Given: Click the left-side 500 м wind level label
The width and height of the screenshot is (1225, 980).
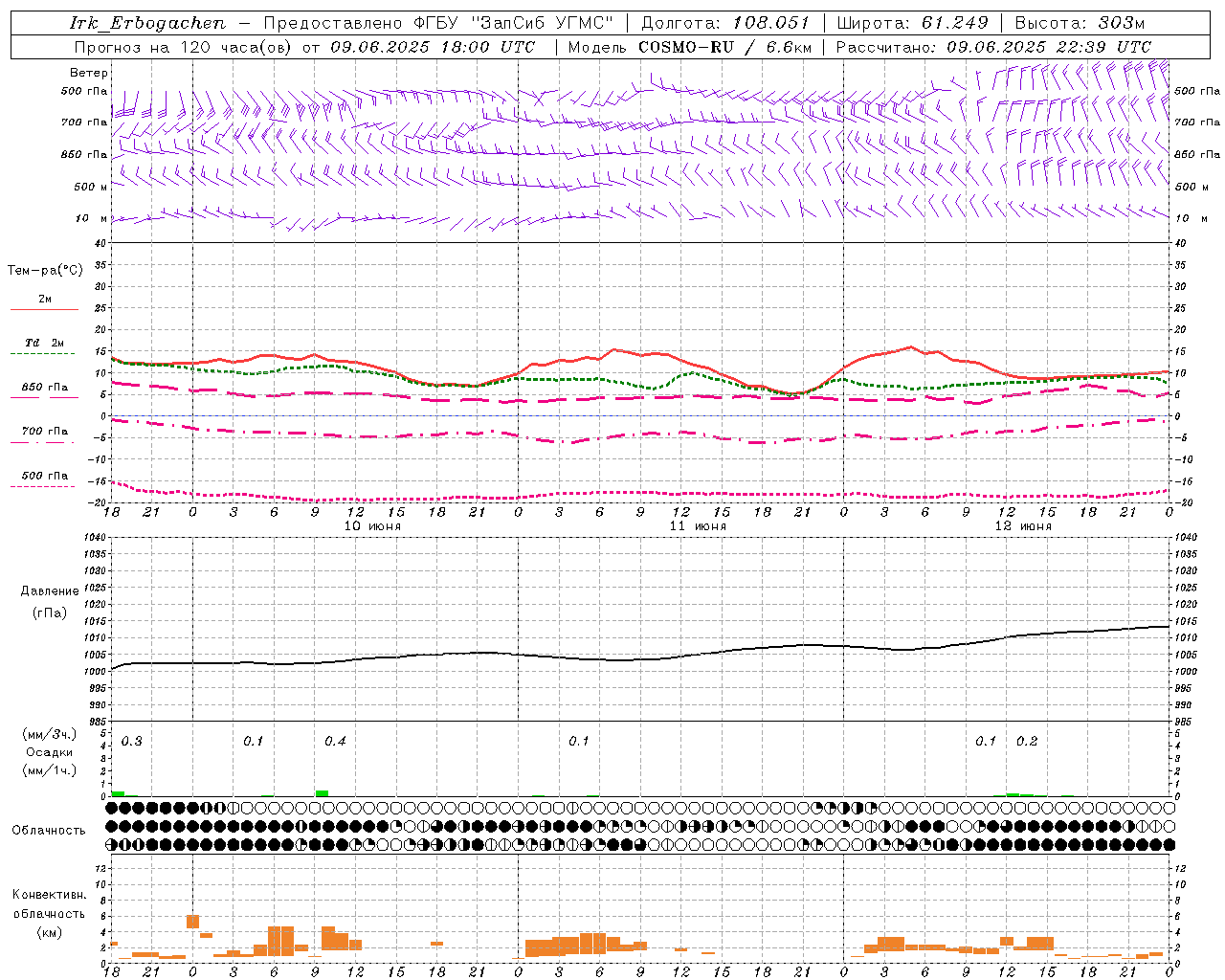Looking at the screenshot, I should tap(92, 187).
